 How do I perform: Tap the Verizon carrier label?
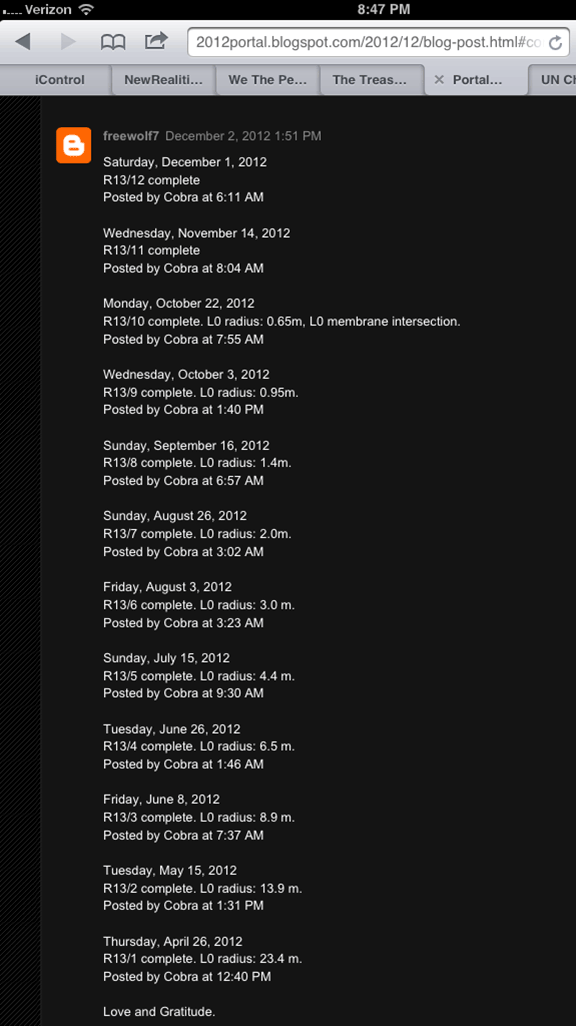tap(48, 9)
